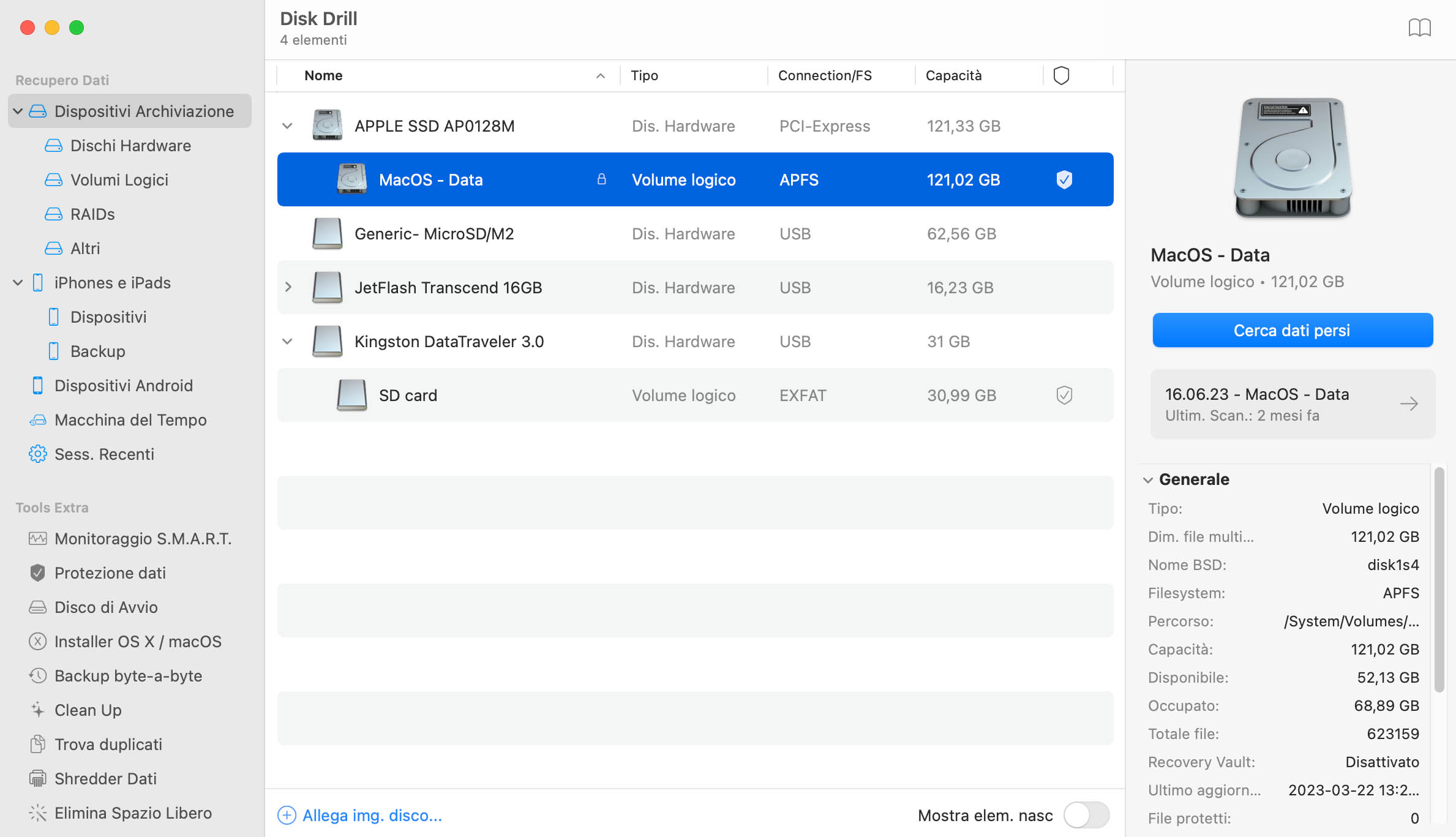Collapse the Generale section
This screenshot has height=837, width=1456.
tap(1148, 480)
